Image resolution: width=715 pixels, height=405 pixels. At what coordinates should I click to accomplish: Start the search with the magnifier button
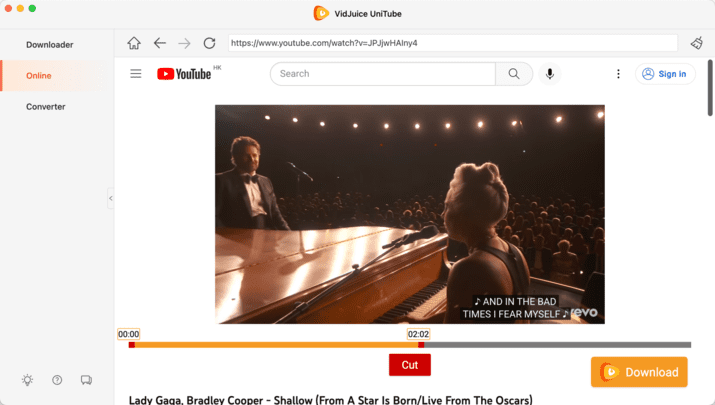coord(514,73)
